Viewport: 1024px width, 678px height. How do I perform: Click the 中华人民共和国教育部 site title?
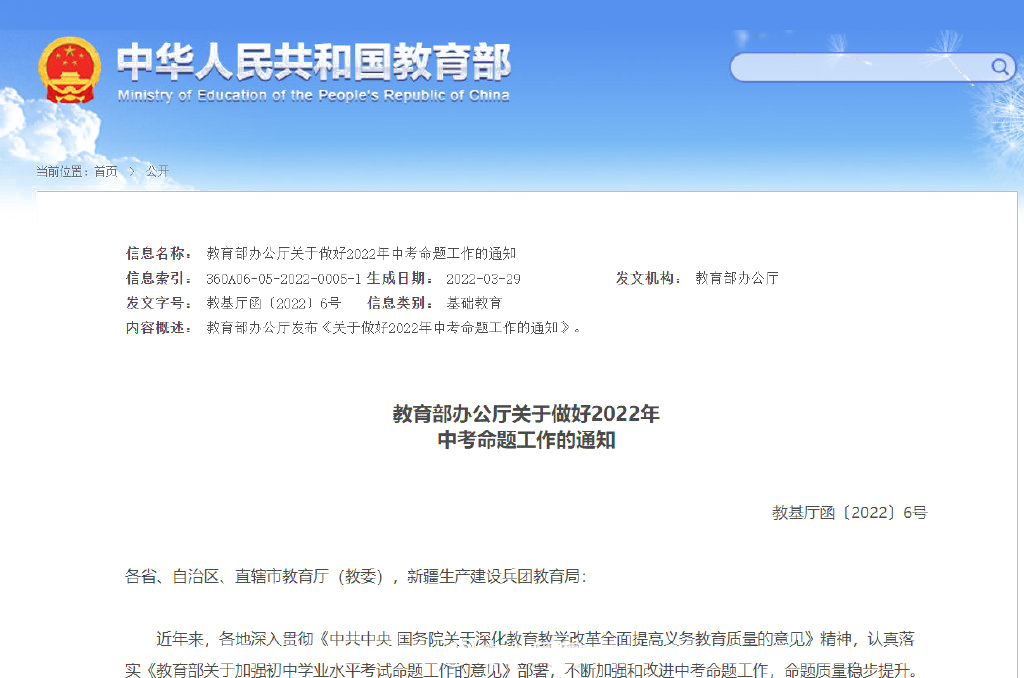313,63
